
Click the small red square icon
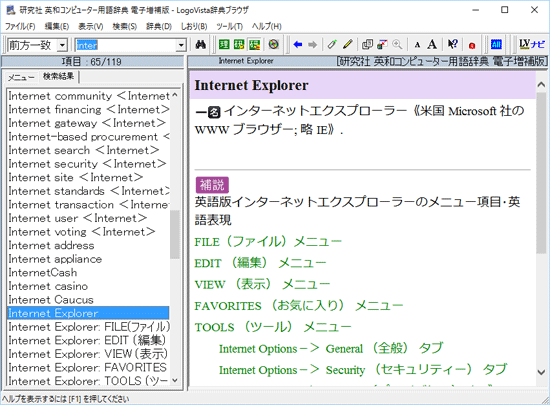click(472, 45)
